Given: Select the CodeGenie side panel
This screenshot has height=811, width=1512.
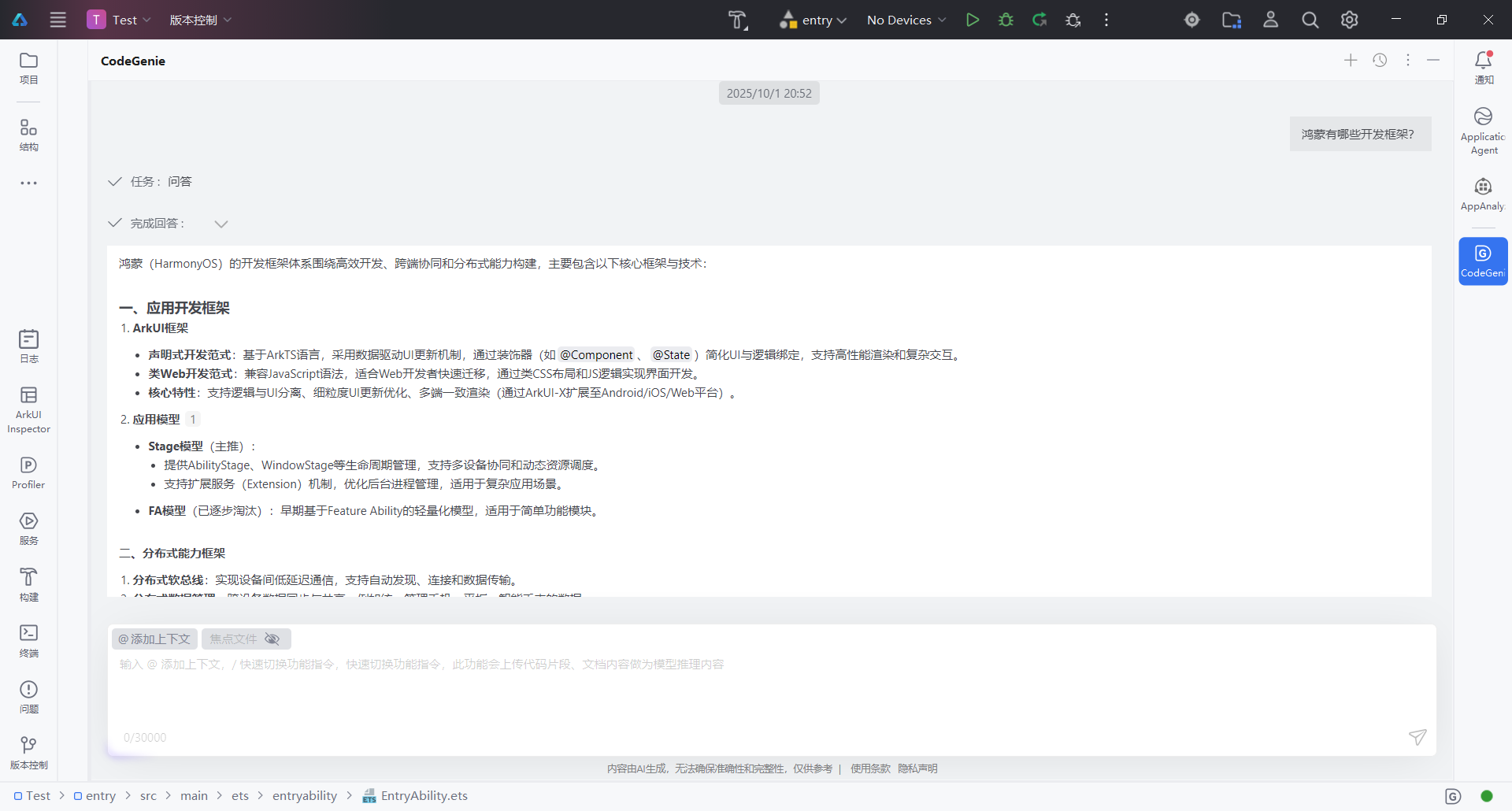Looking at the screenshot, I should pos(1484,261).
